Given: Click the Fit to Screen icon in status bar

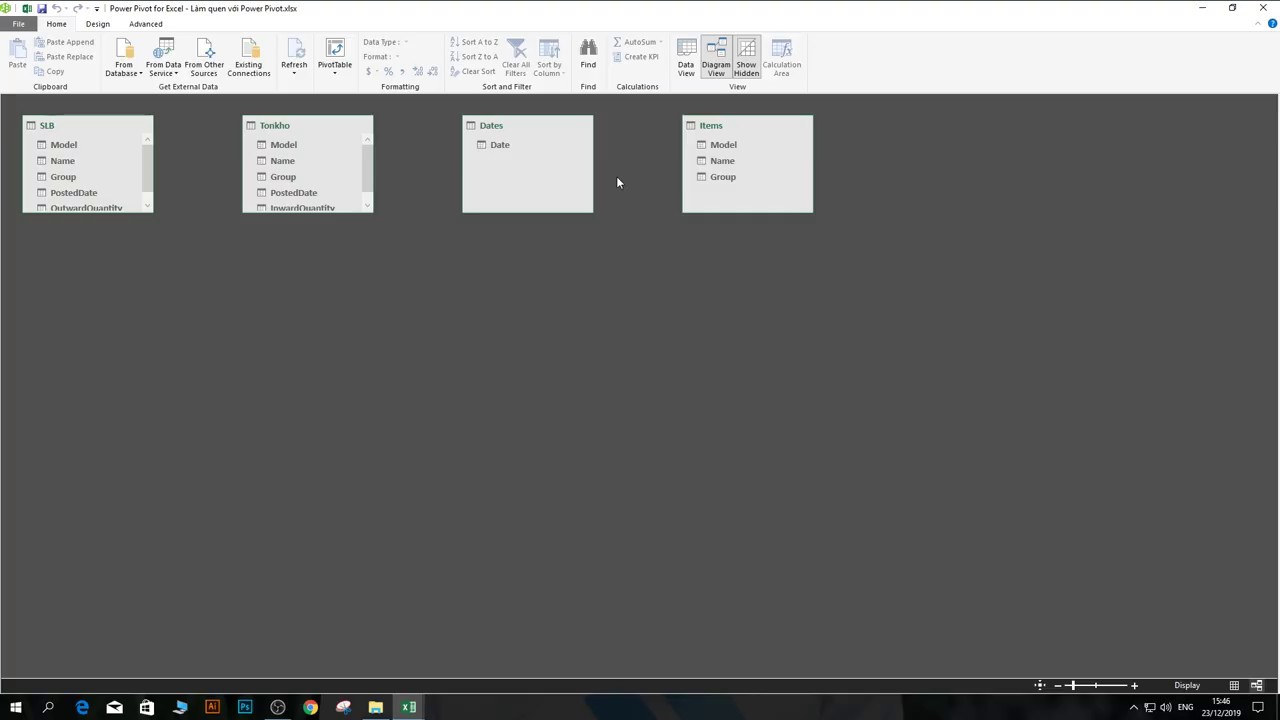Looking at the screenshot, I should [1040, 685].
